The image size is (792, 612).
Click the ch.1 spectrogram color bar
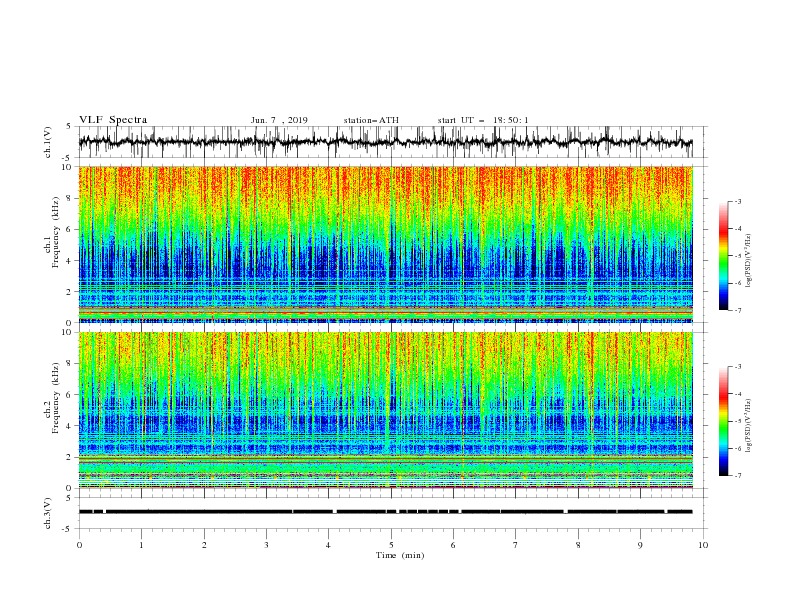[723, 256]
